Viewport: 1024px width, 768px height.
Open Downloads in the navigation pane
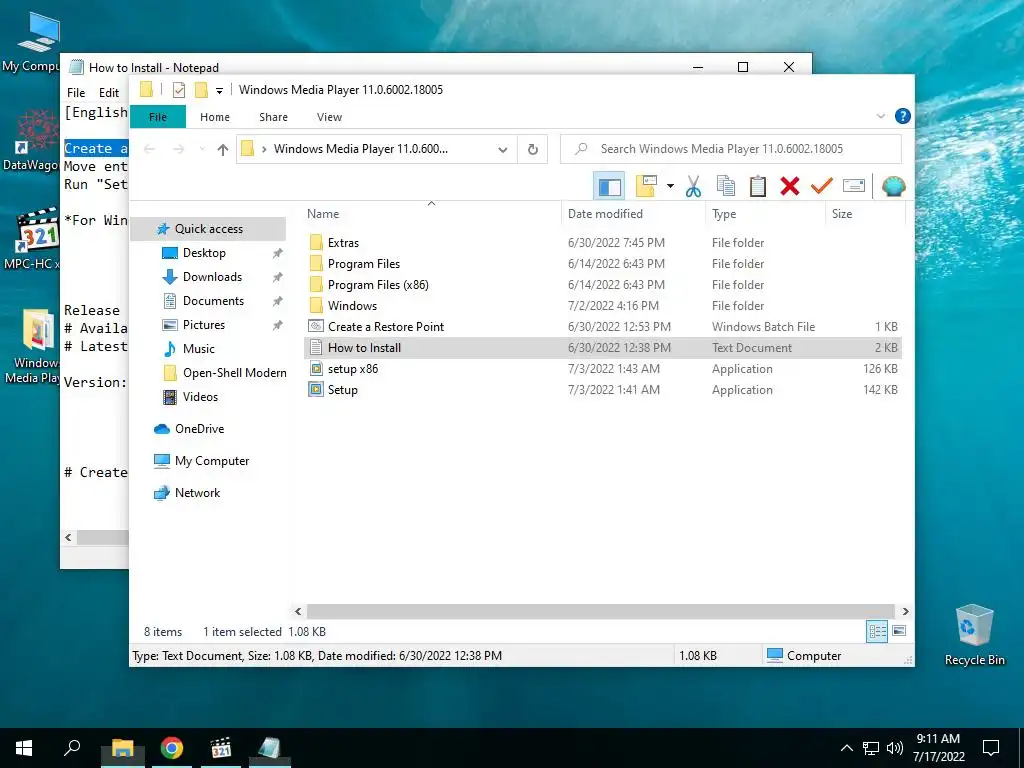click(212, 277)
